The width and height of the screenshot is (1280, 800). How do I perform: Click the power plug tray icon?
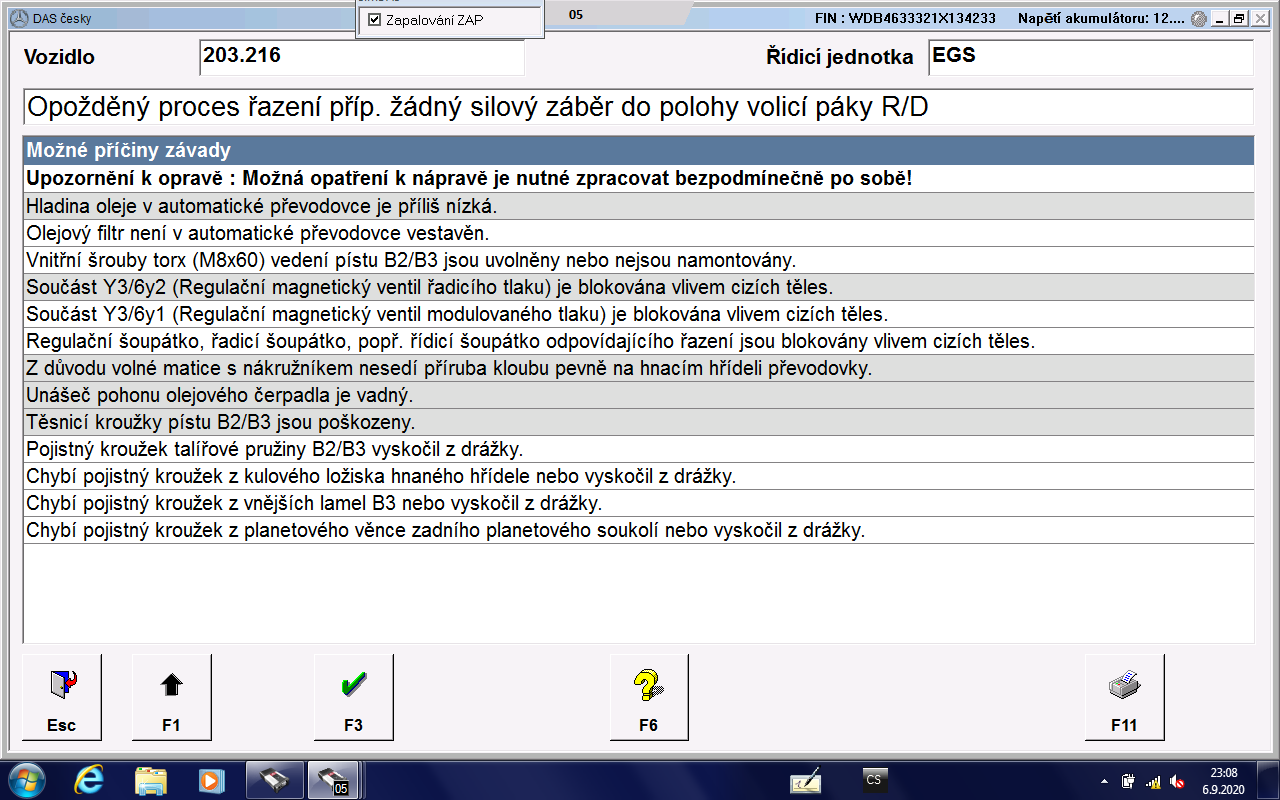1128,781
